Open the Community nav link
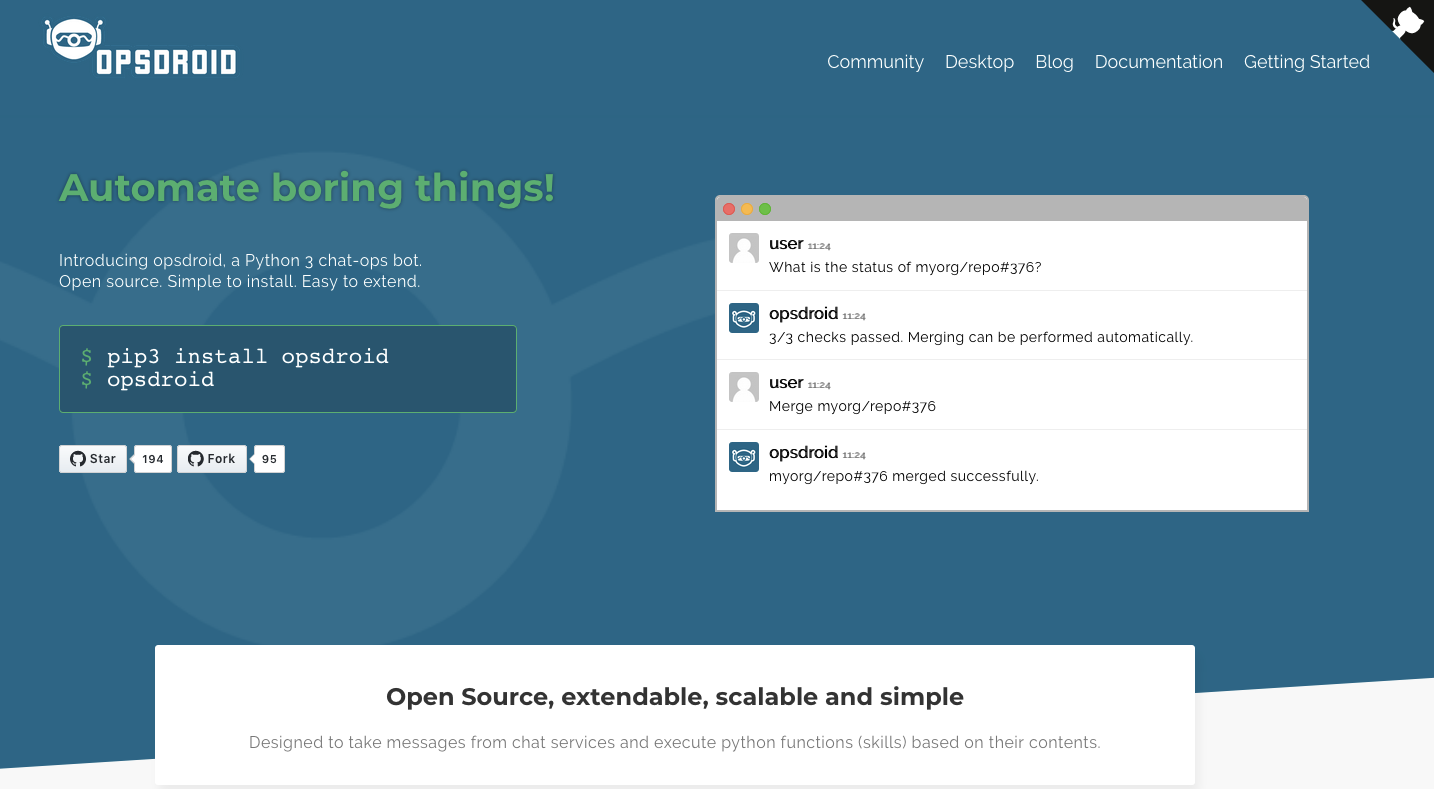Viewport: 1434px width, 789px height. tap(875, 62)
